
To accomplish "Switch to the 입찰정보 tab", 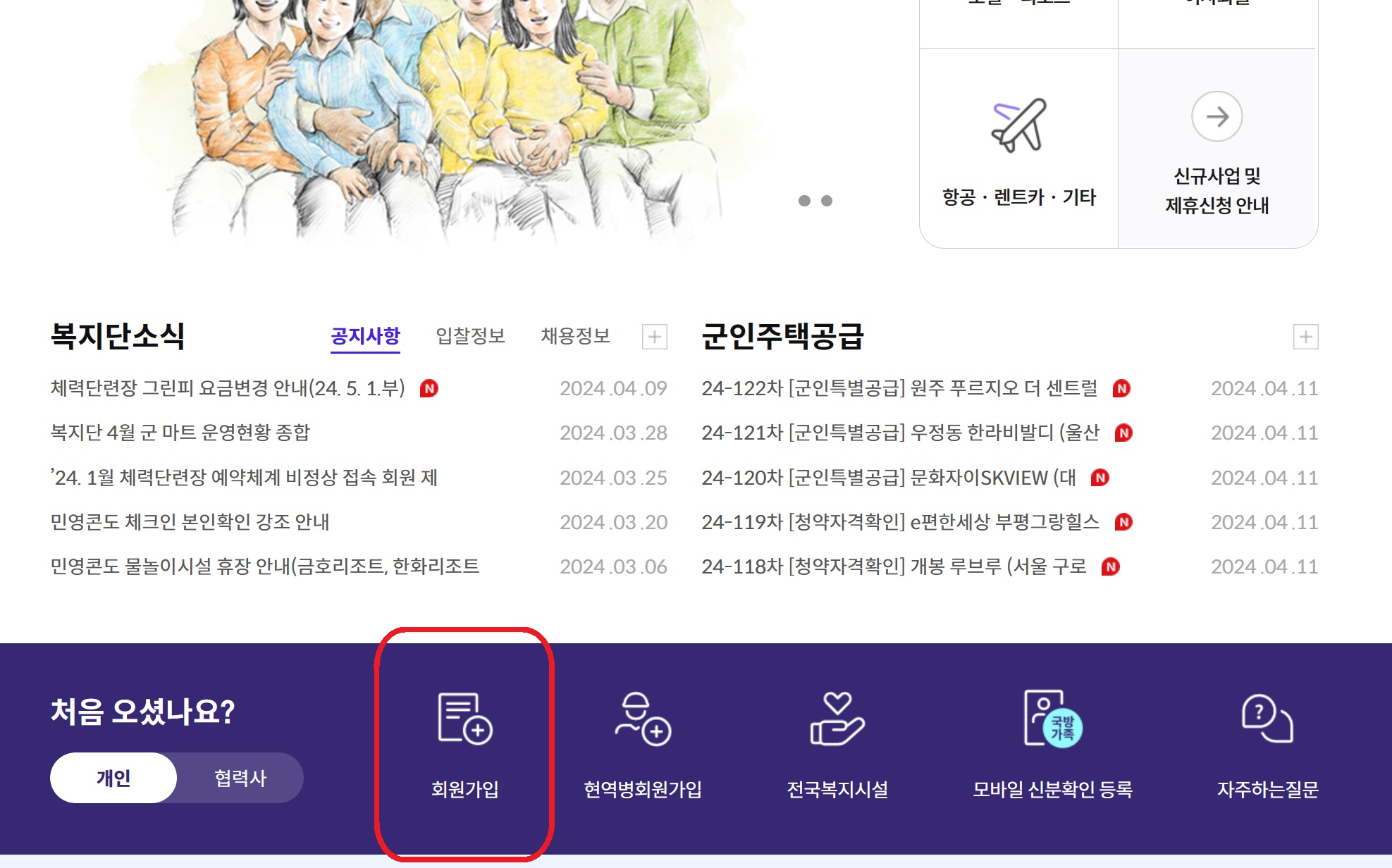I will coord(470,336).
